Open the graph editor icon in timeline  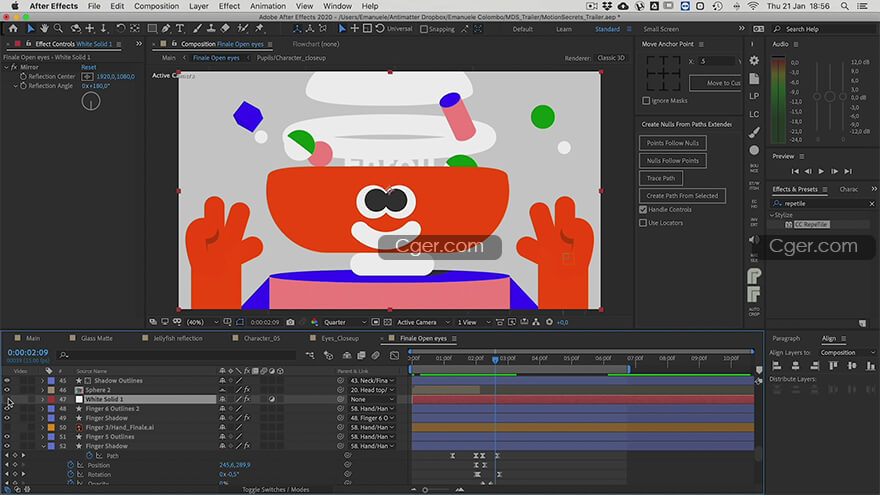click(395, 355)
